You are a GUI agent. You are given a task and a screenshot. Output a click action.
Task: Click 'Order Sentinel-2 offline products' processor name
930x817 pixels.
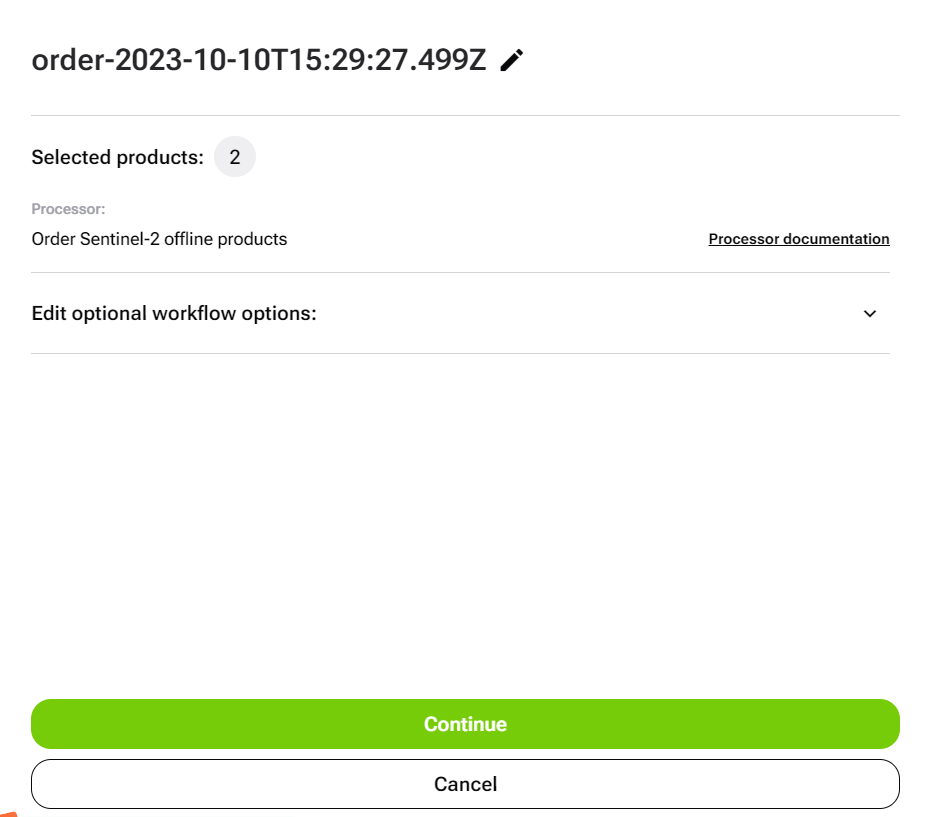coord(159,239)
